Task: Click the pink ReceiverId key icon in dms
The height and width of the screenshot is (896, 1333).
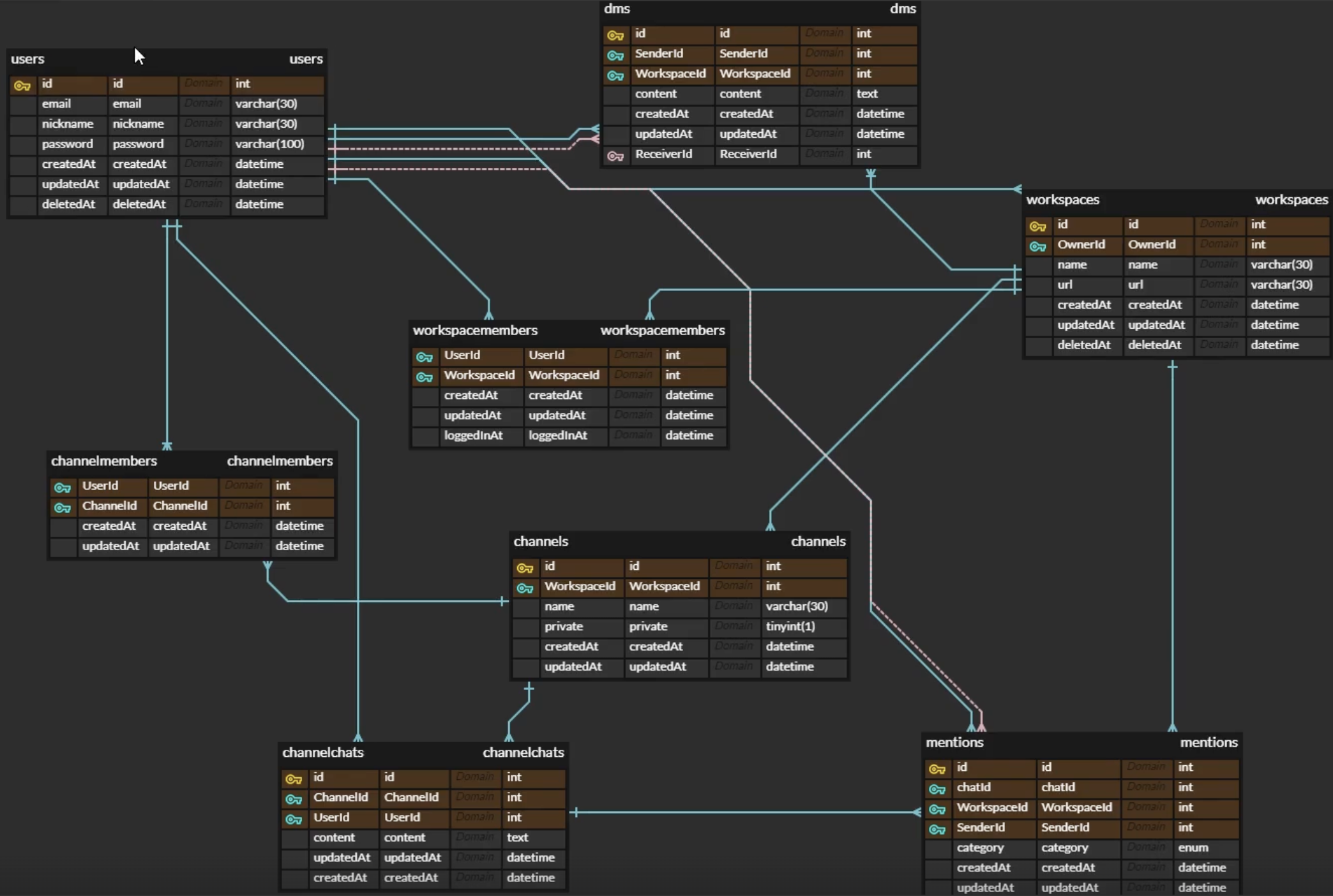Action: [615, 156]
